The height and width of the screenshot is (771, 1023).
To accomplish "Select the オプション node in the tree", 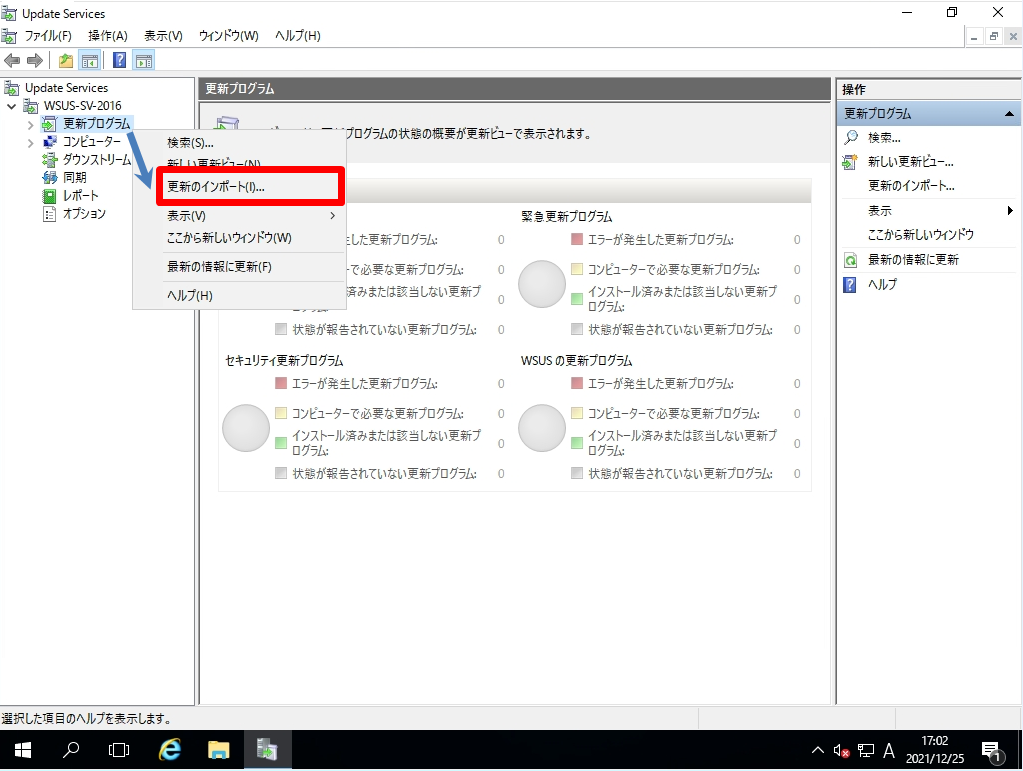I will (84, 213).
